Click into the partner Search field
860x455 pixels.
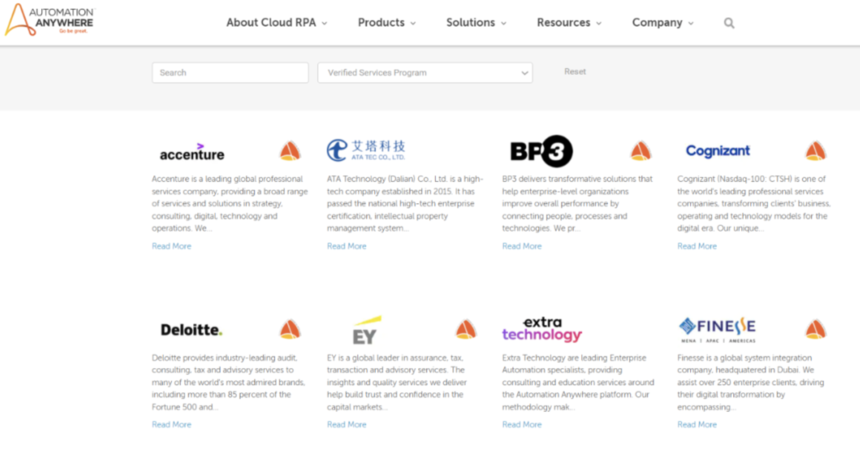tap(230, 73)
